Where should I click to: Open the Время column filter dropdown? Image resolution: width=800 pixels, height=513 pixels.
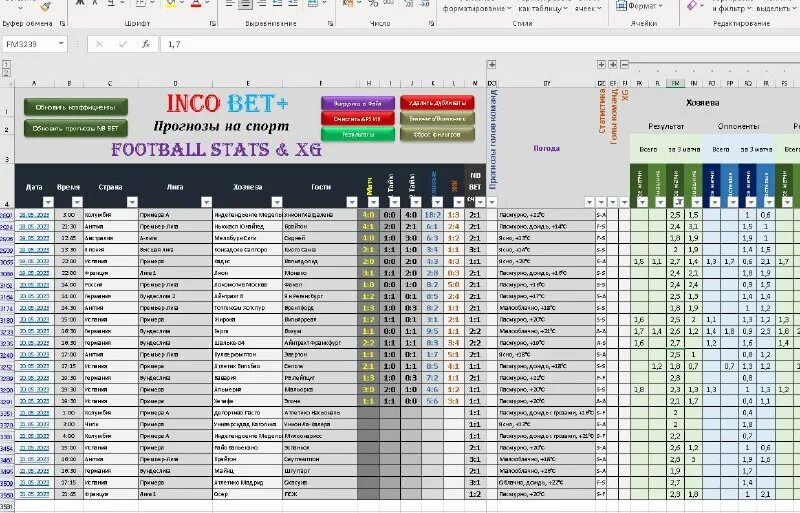[77, 202]
